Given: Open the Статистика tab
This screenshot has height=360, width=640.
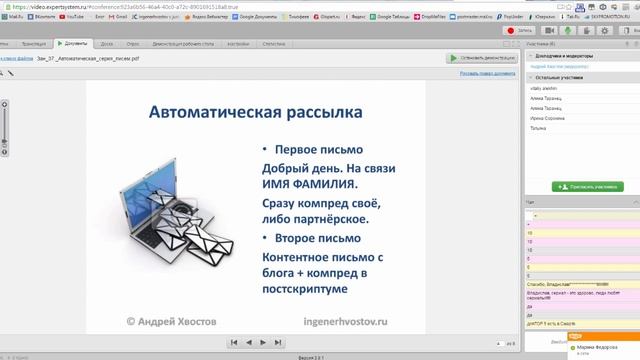Looking at the screenshot, I should 274,44.
